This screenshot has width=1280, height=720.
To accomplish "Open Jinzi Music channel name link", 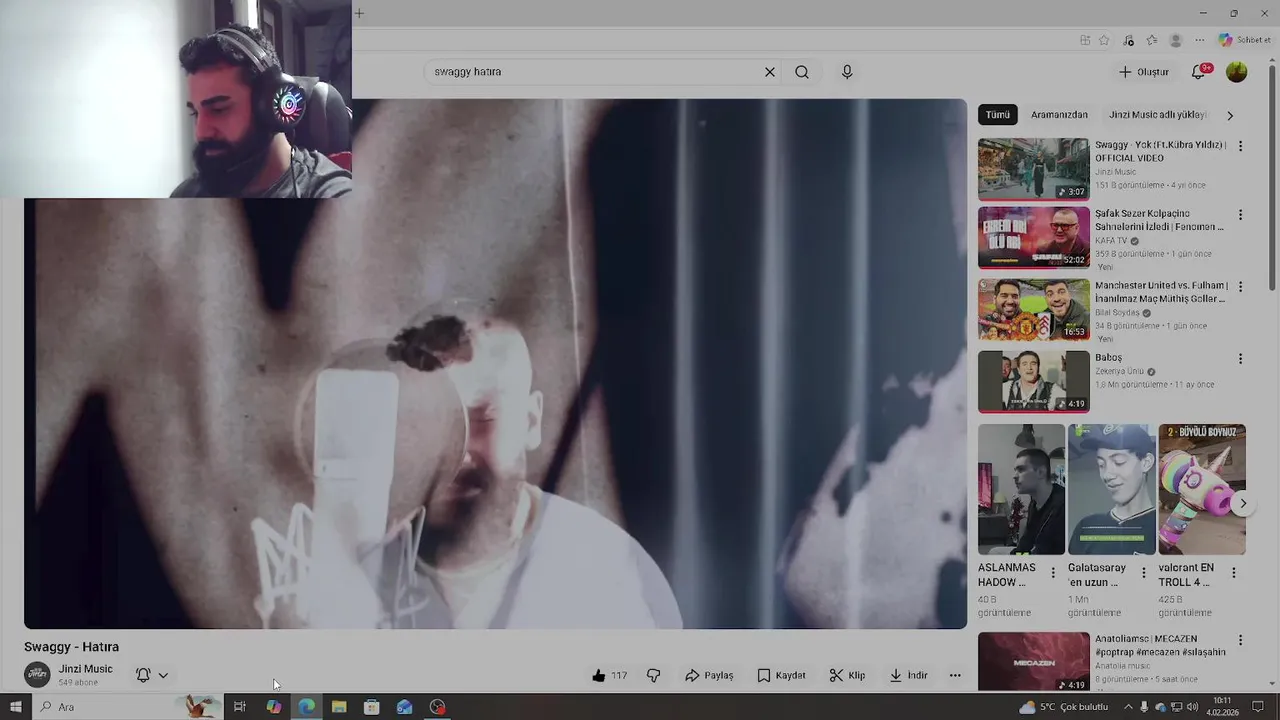I will click(85, 669).
